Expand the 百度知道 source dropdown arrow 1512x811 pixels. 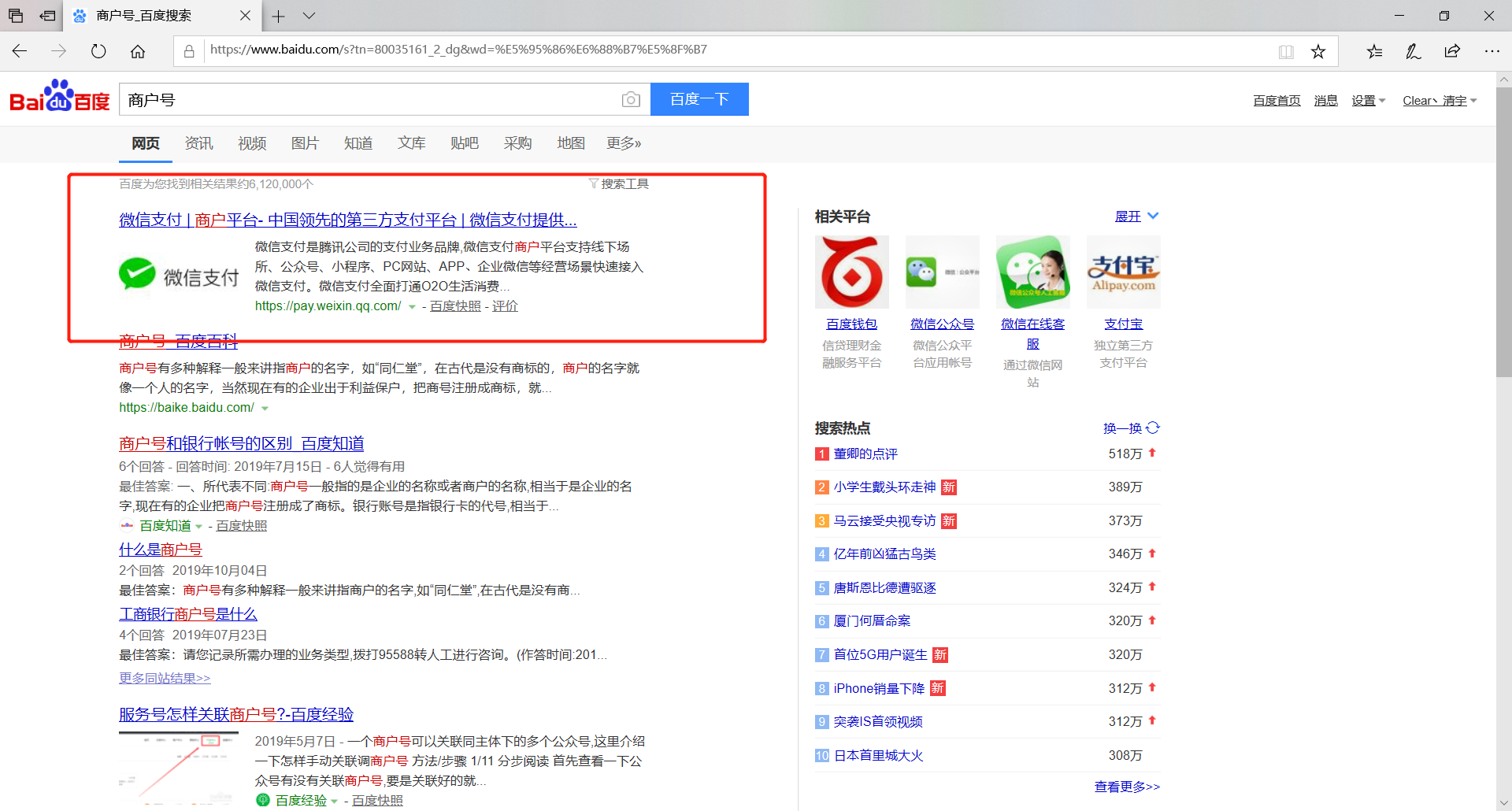[198, 526]
